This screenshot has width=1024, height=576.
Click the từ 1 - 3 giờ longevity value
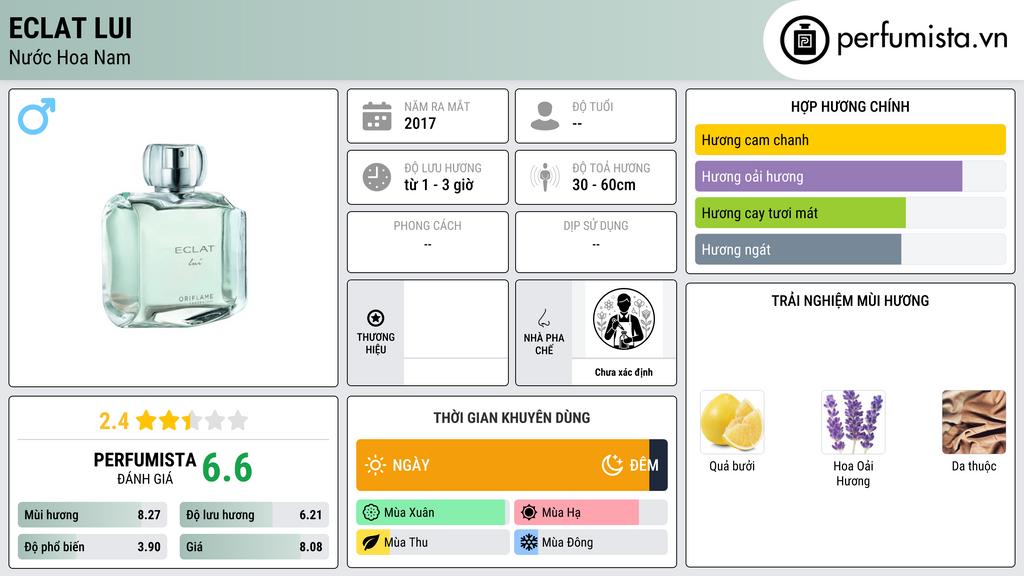point(439,185)
